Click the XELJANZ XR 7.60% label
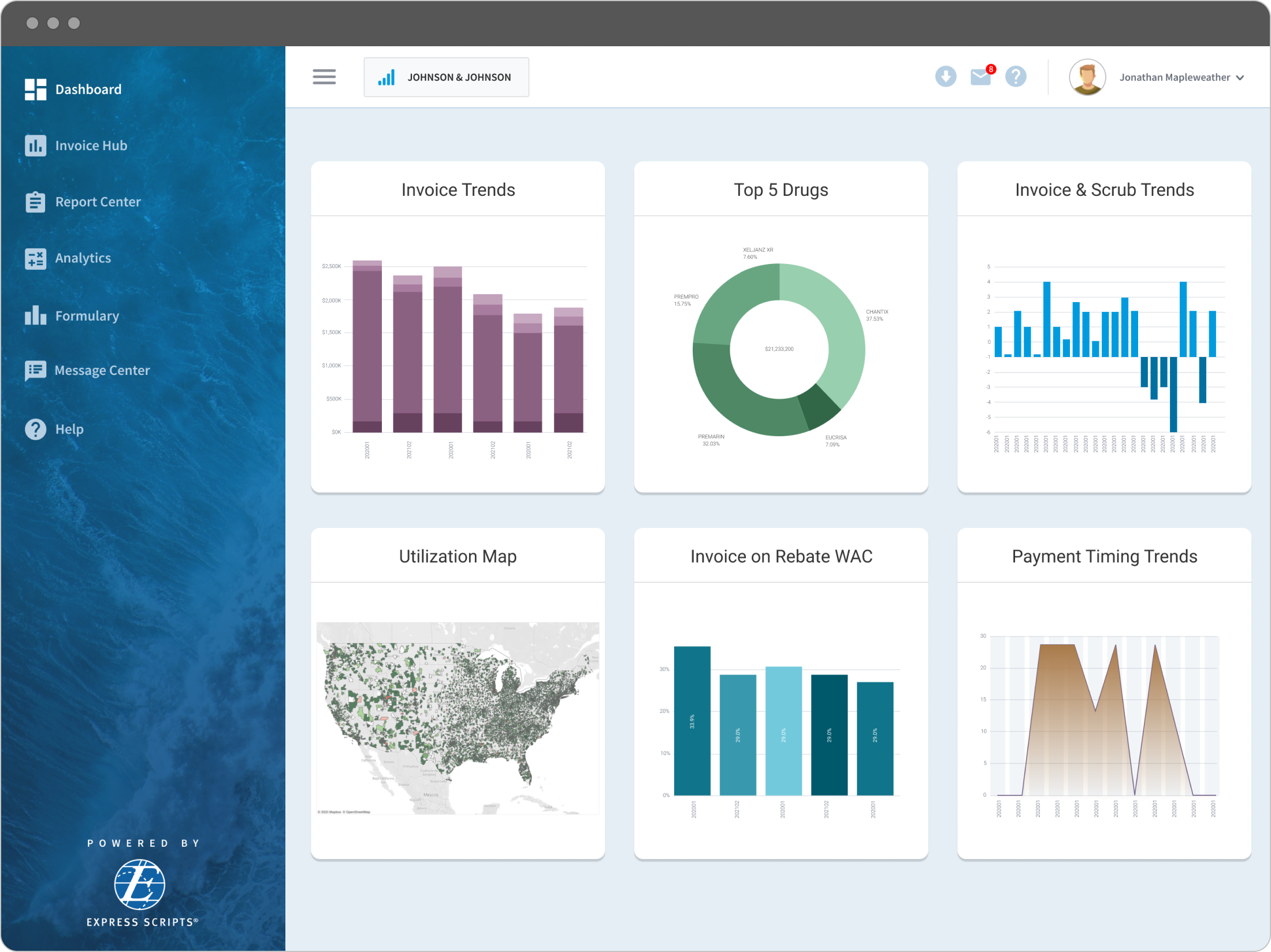 [x=757, y=254]
